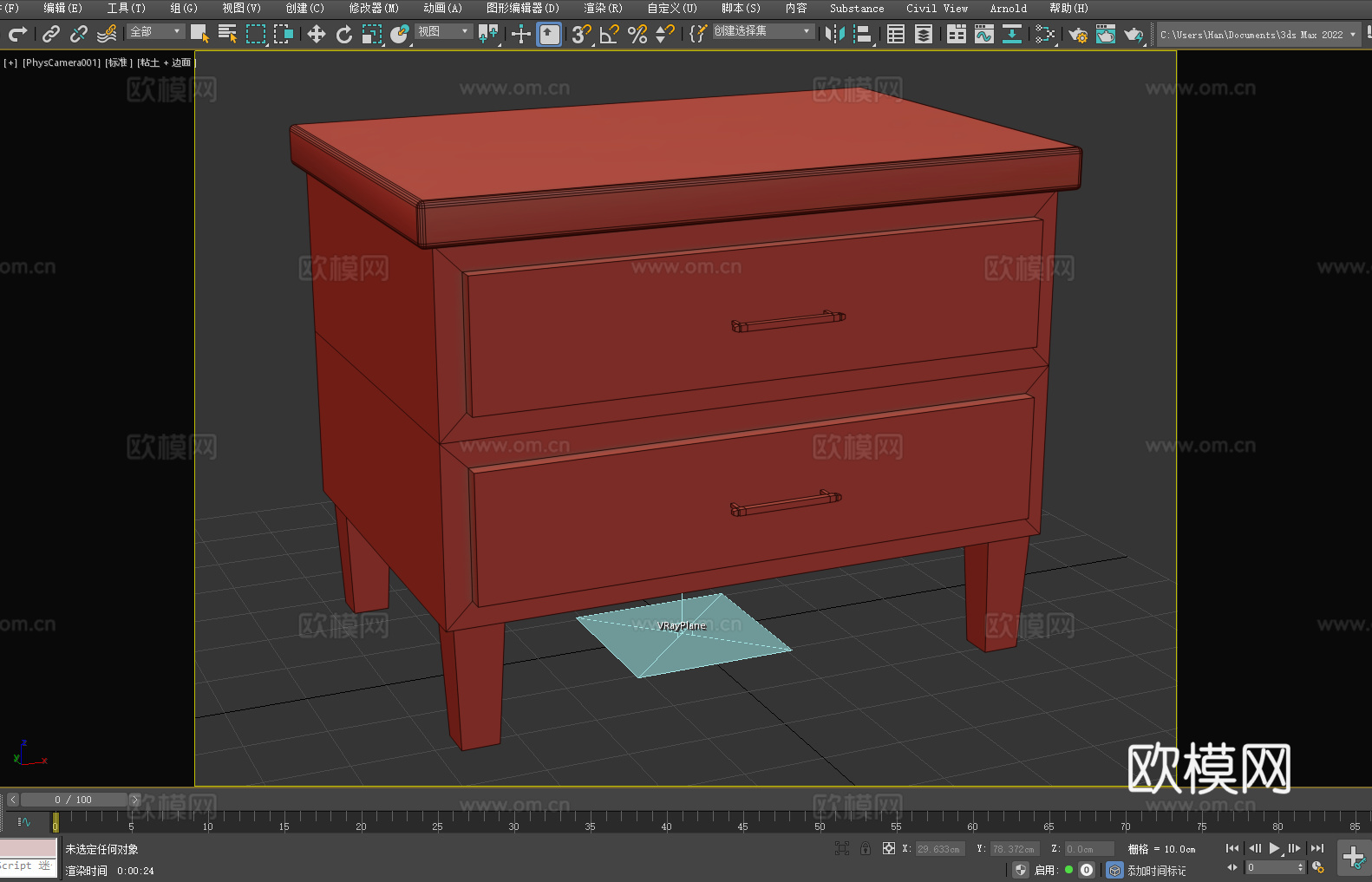Viewport: 1372px width, 882px height.
Task: Play the animation
Action: click(x=1275, y=848)
